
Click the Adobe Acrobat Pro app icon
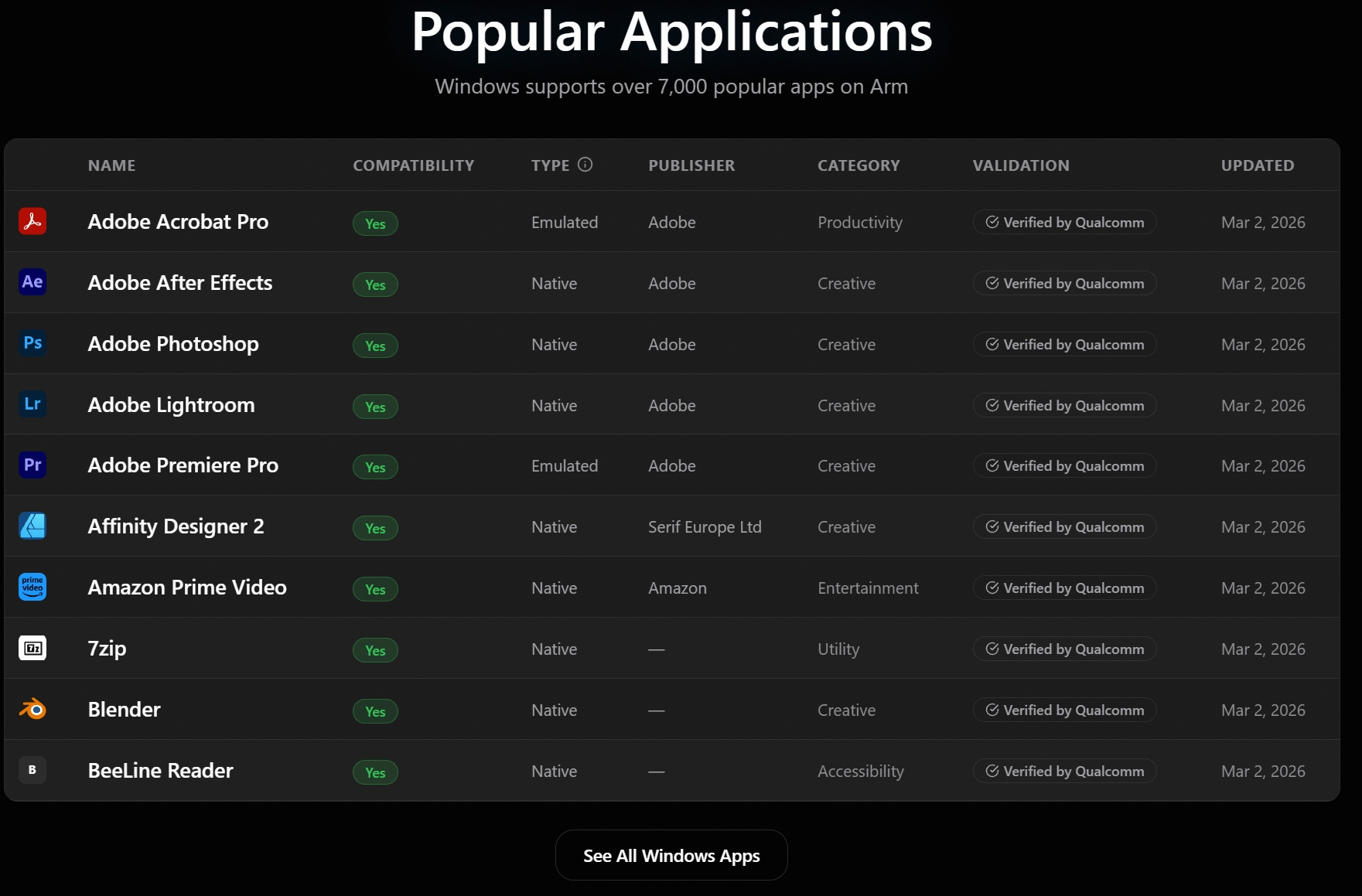[x=32, y=221]
